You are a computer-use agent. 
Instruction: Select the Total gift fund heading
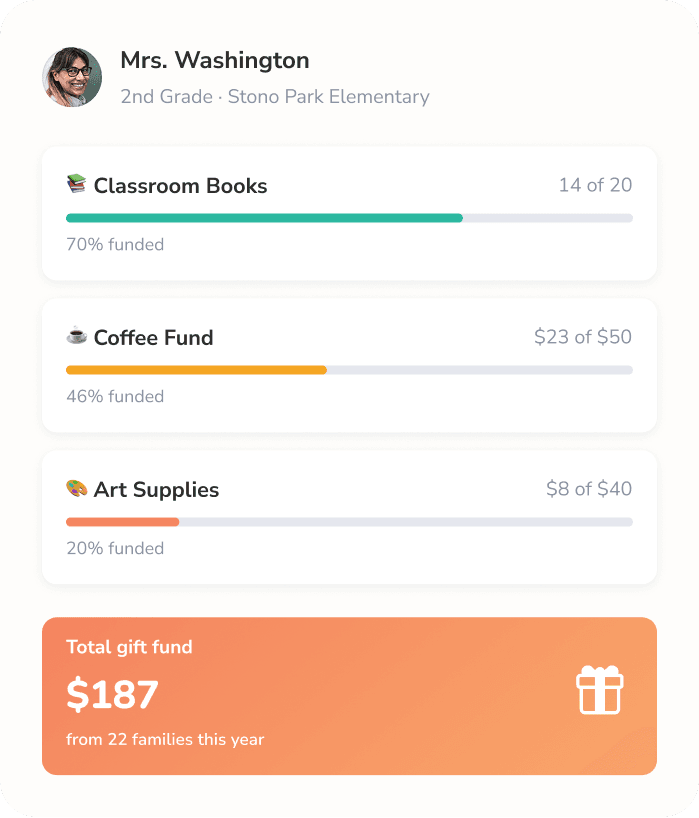tap(128, 648)
